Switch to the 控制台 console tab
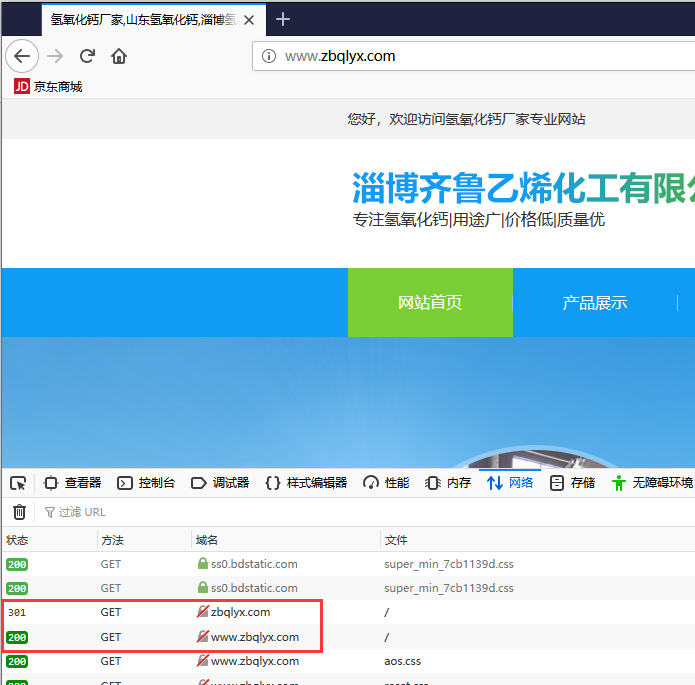The height and width of the screenshot is (685, 695). (146, 483)
